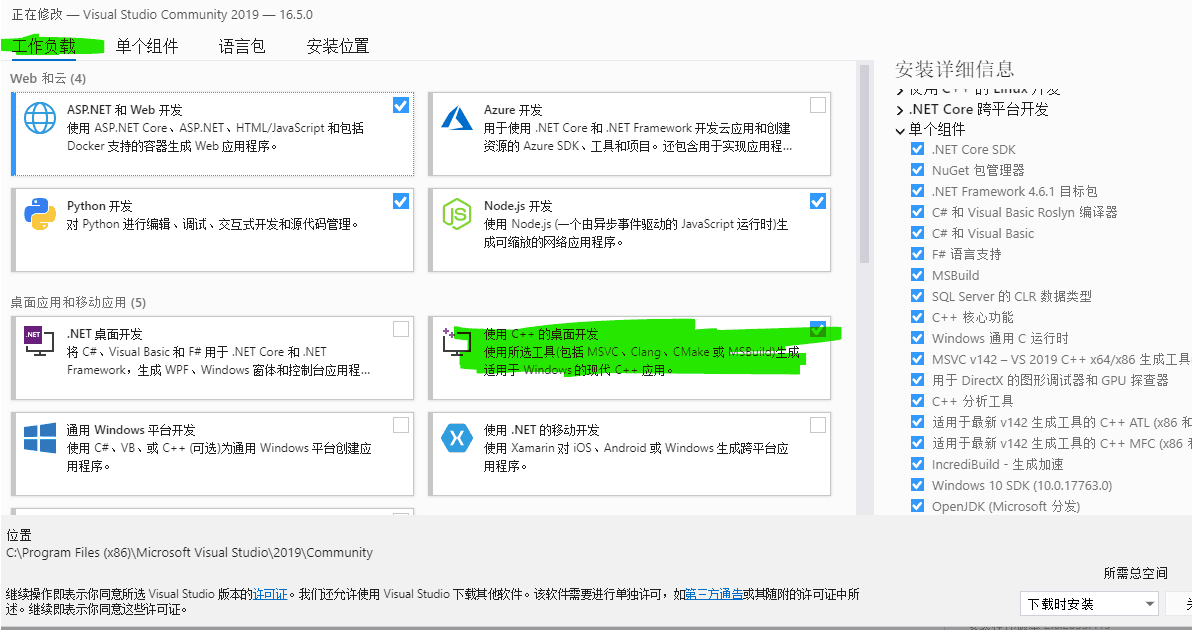Select the ASP.NET 和 Web 开发 workload card

coord(213,133)
